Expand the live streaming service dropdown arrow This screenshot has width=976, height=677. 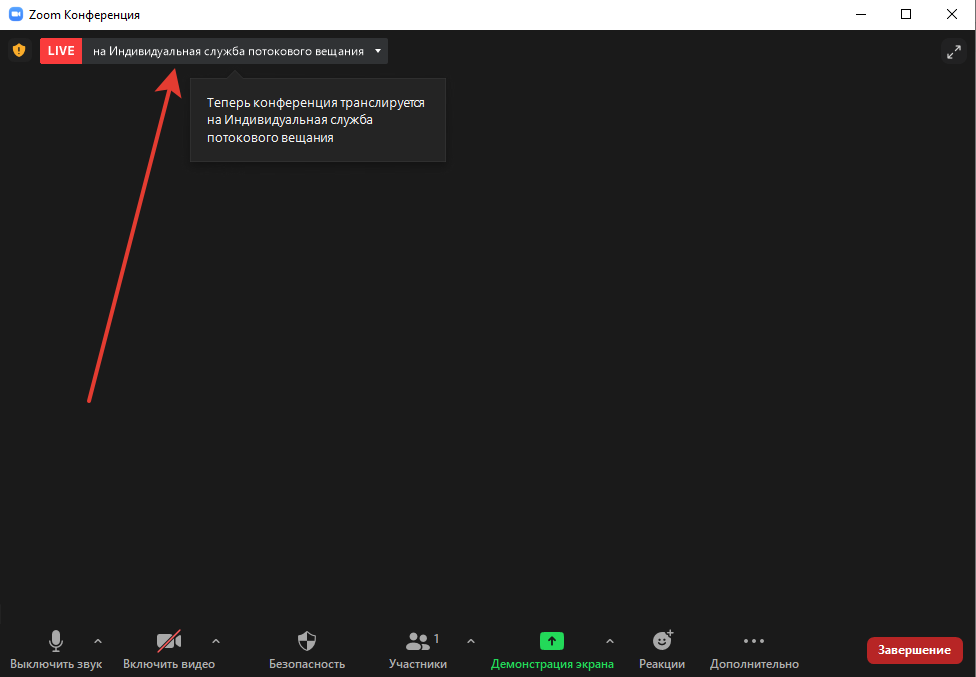(378, 51)
